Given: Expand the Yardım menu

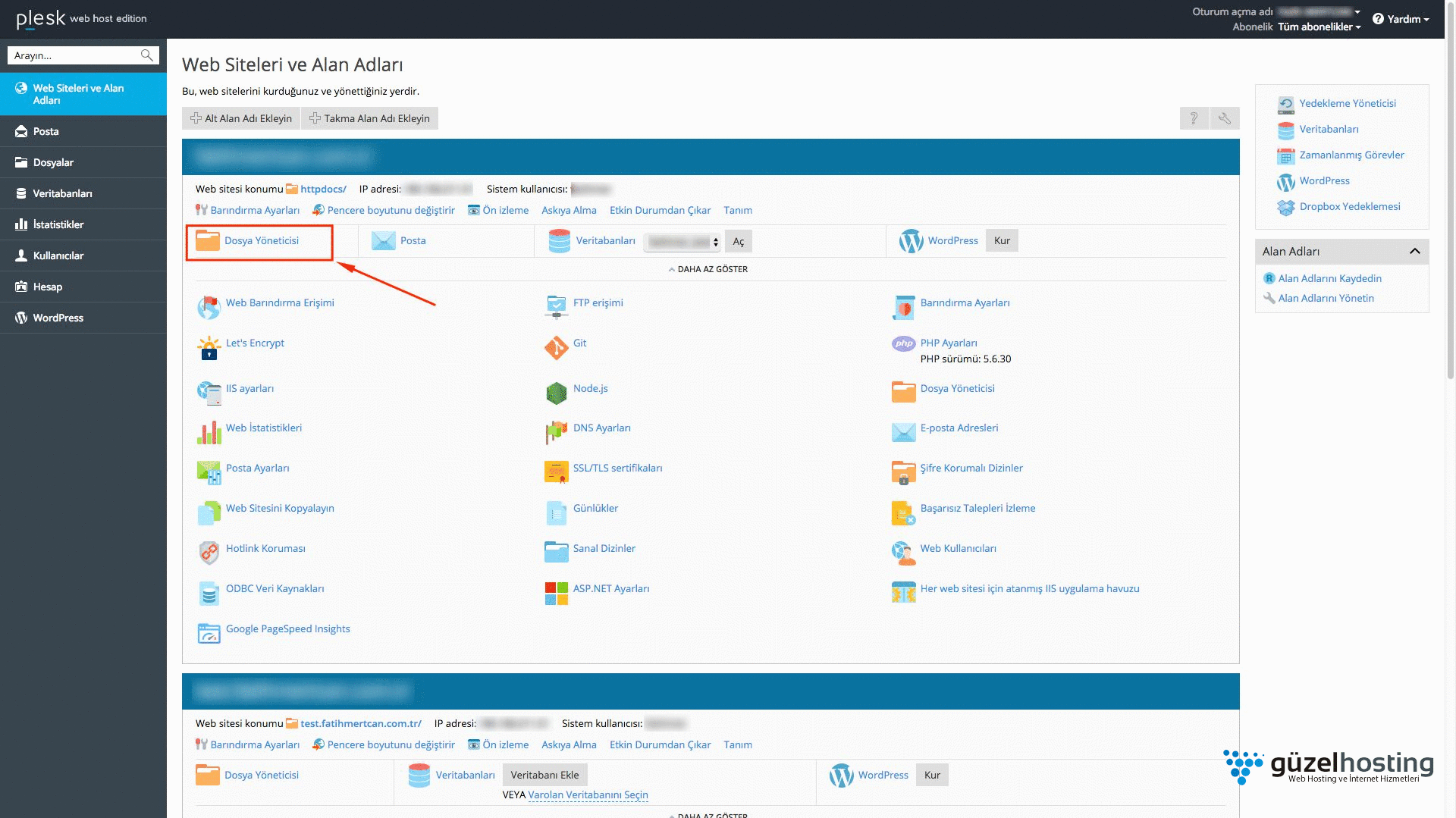Looking at the screenshot, I should click(x=1401, y=19).
